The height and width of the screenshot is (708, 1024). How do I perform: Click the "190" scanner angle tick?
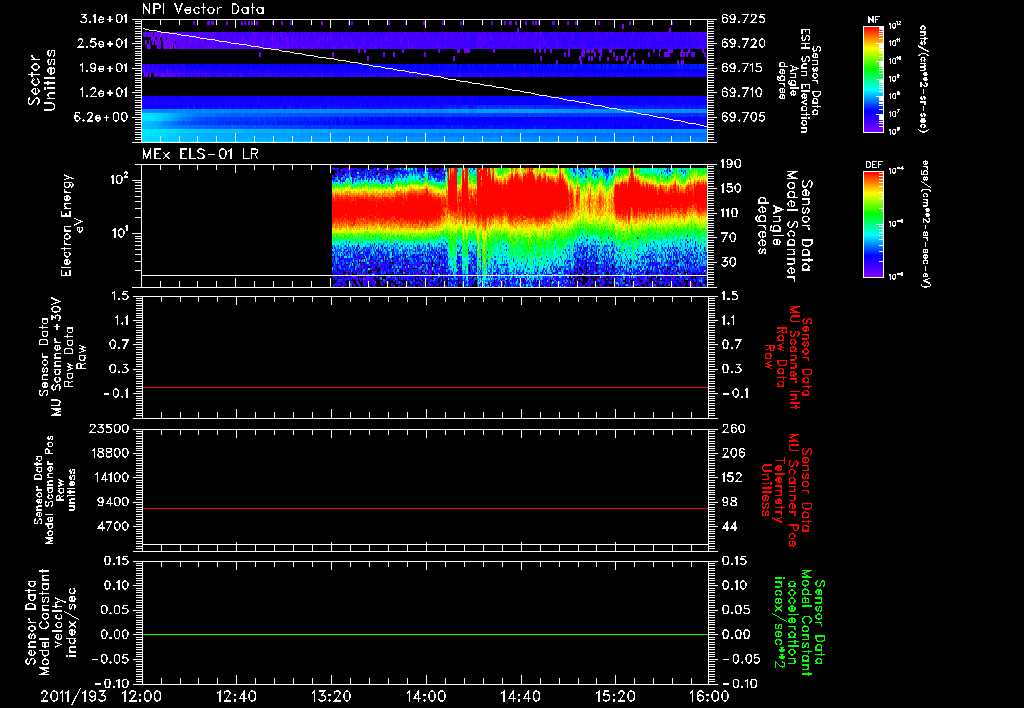point(731,163)
